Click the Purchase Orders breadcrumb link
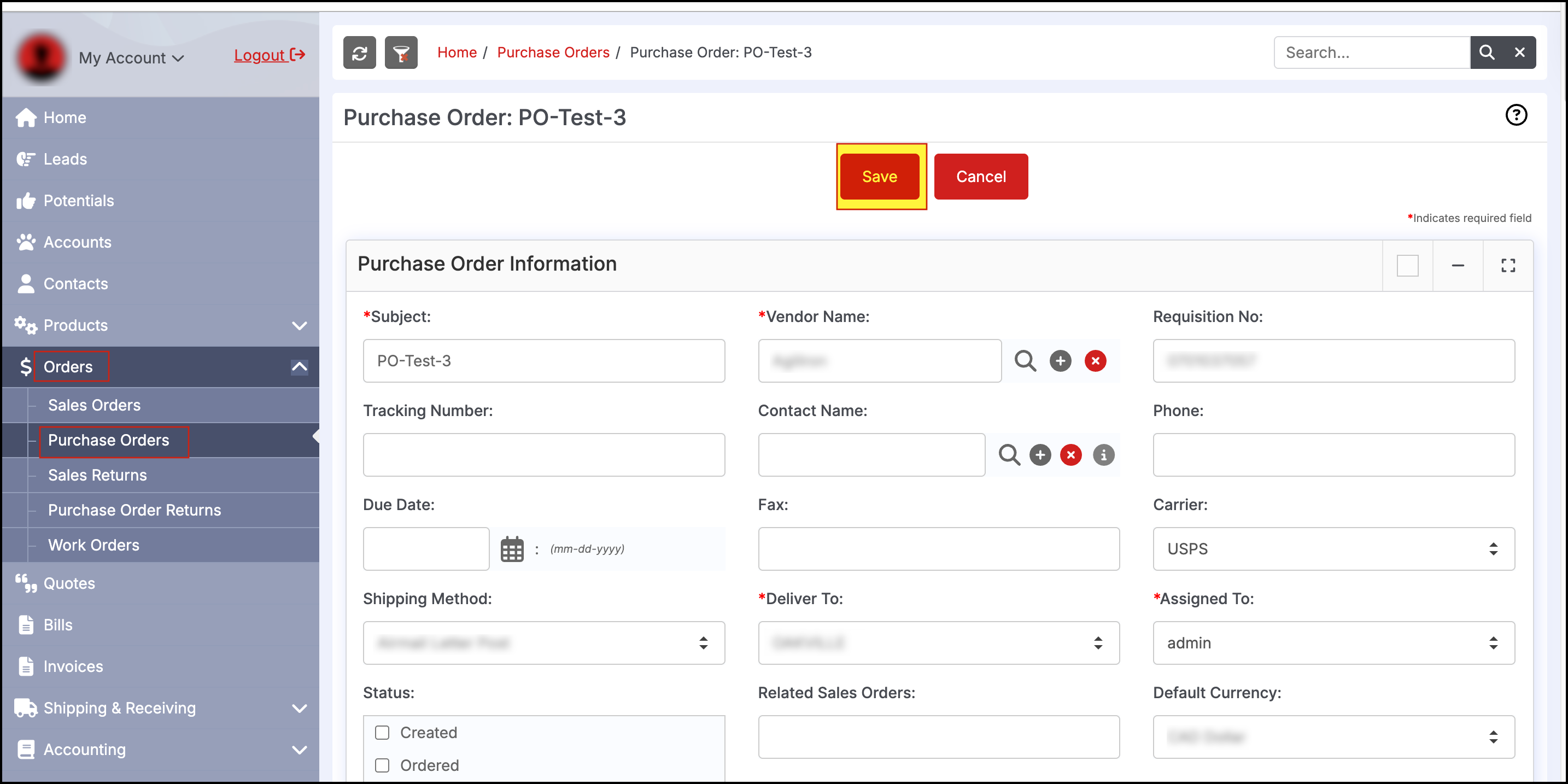Viewport: 1568px width, 784px height. 553,52
